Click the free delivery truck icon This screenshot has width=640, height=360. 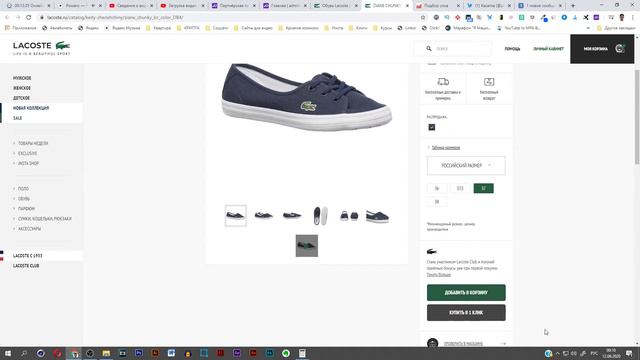pos(443,82)
